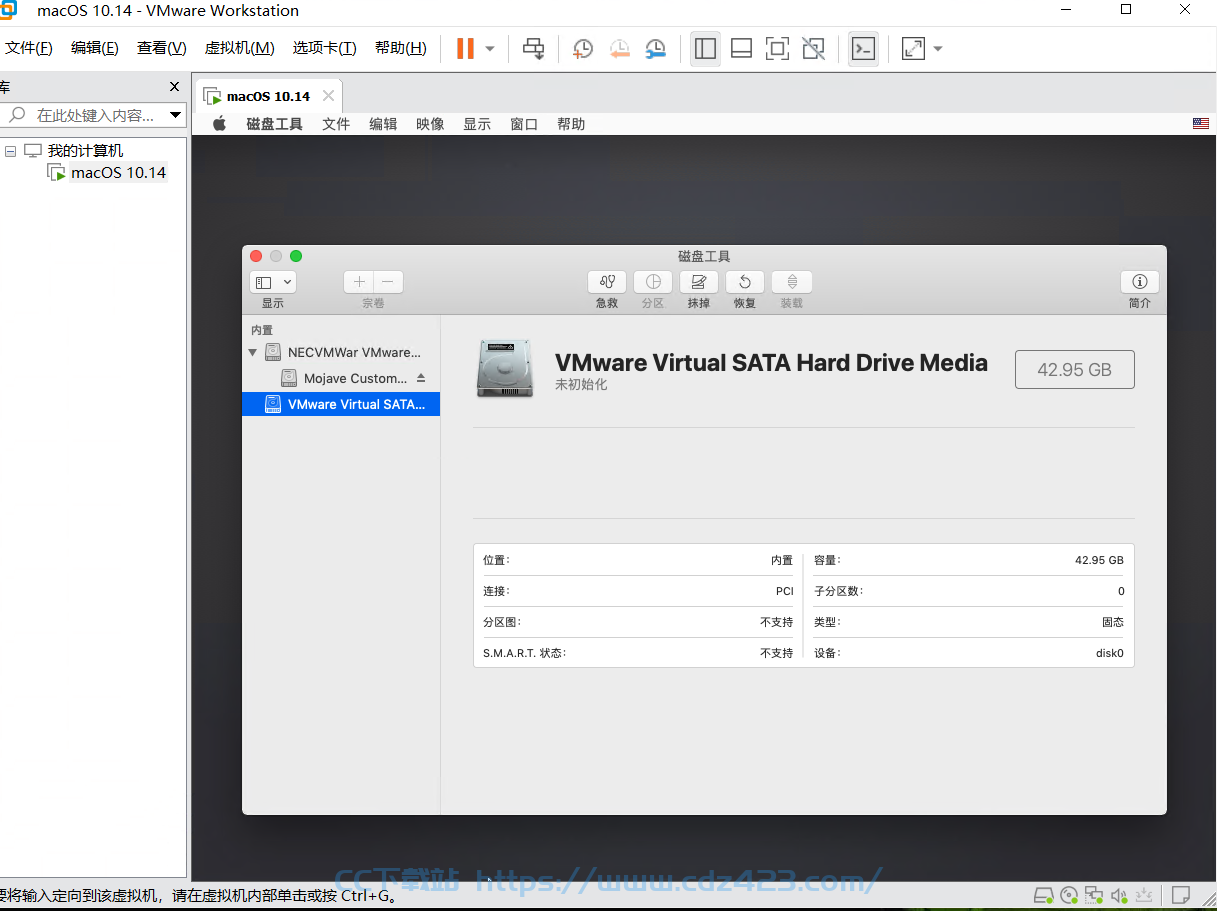Open the dropdown arrow beside the pause button
The width and height of the screenshot is (1217, 911).
point(490,48)
